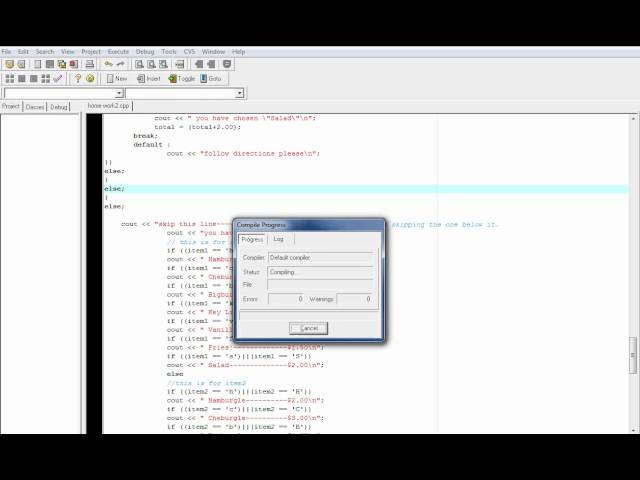Open the Window menu
Screen dimensions: 640x480
pos(213,52)
